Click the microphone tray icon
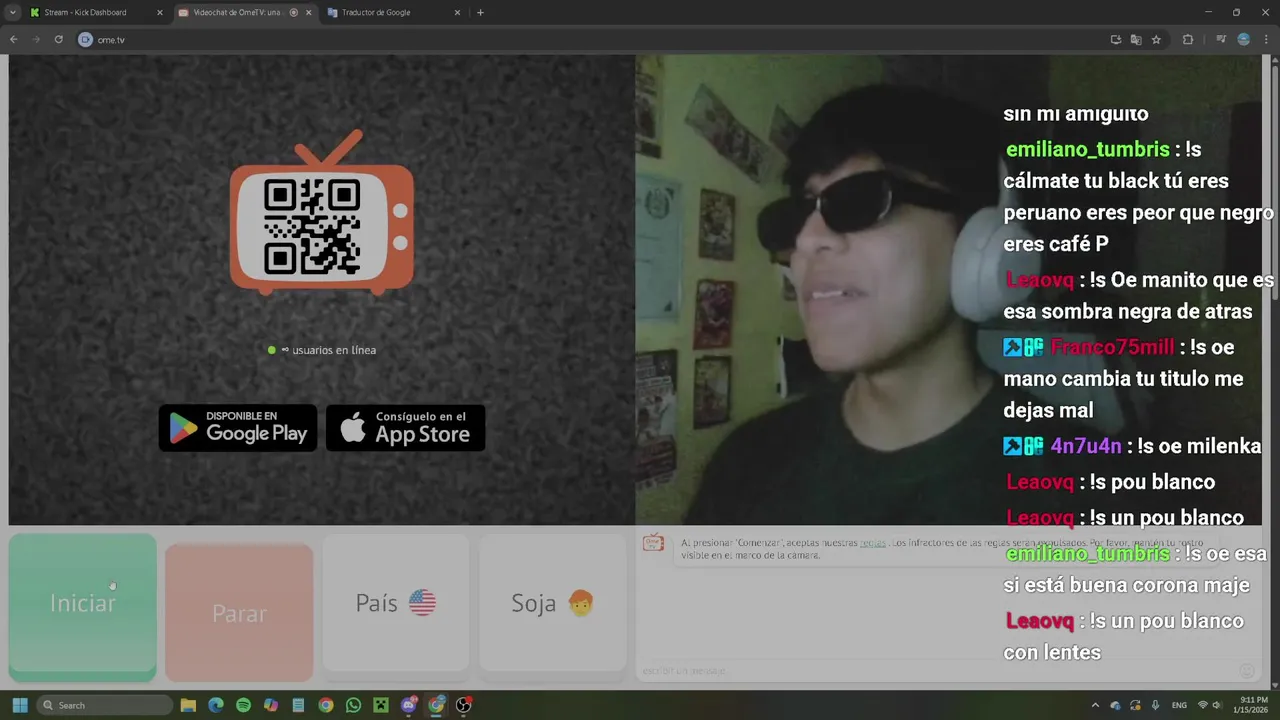The width and height of the screenshot is (1280, 720). click(x=1156, y=705)
